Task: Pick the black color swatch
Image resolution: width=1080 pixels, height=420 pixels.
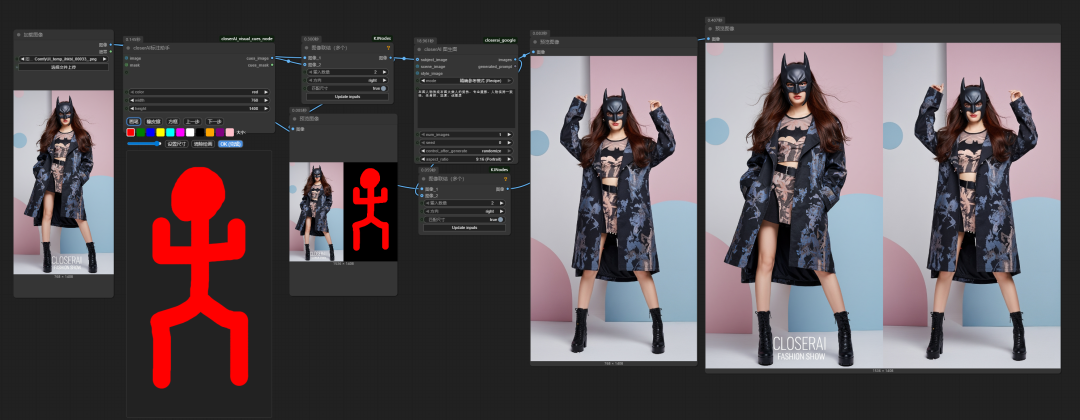Action: (200, 132)
